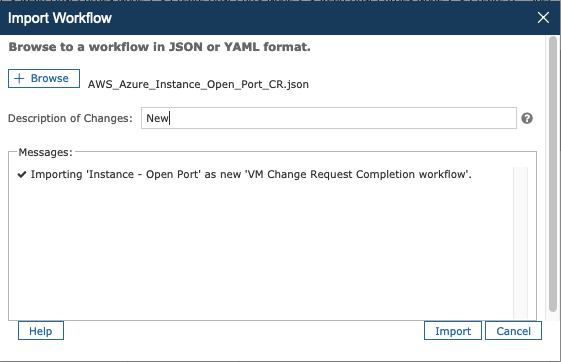Close the Import Workflow dialog
Image resolution: width=561 pixels, height=362 pixels.
(543, 18)
